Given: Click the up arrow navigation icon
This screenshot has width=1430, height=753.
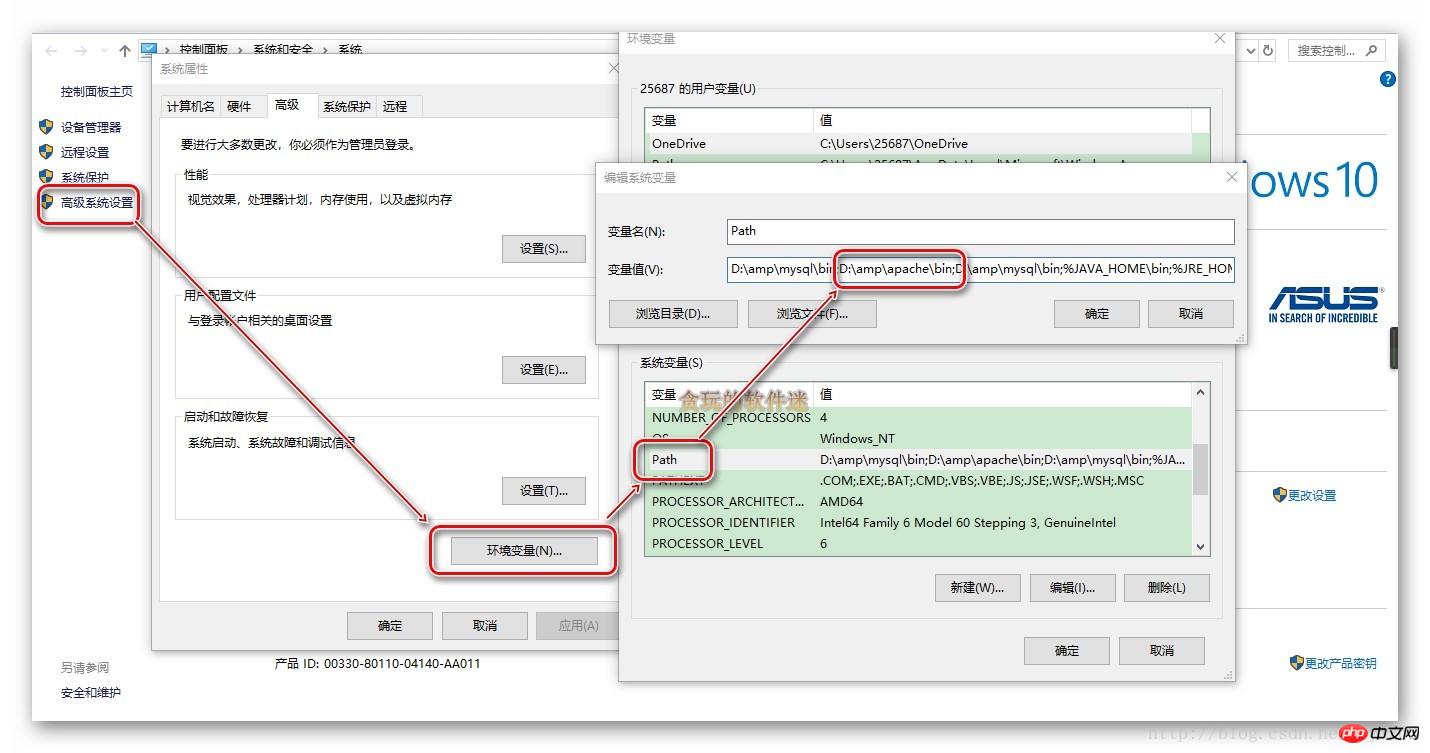Looking at the screenshot, I should coord(124,50).
